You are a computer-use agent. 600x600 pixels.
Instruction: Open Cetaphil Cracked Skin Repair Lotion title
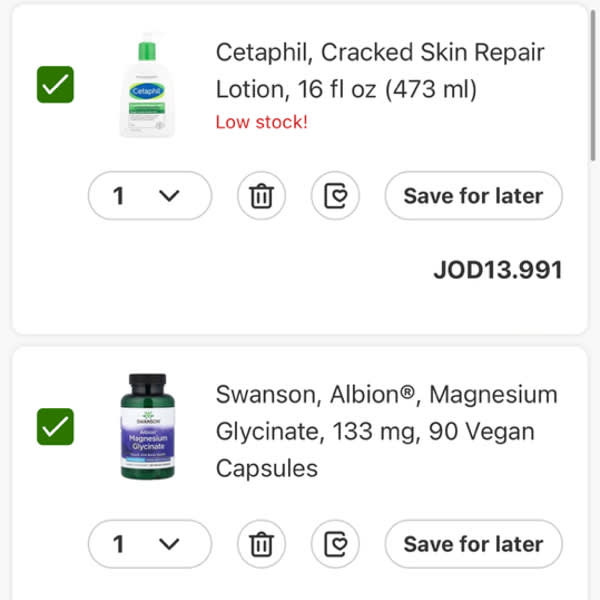(x=380, y=71)
